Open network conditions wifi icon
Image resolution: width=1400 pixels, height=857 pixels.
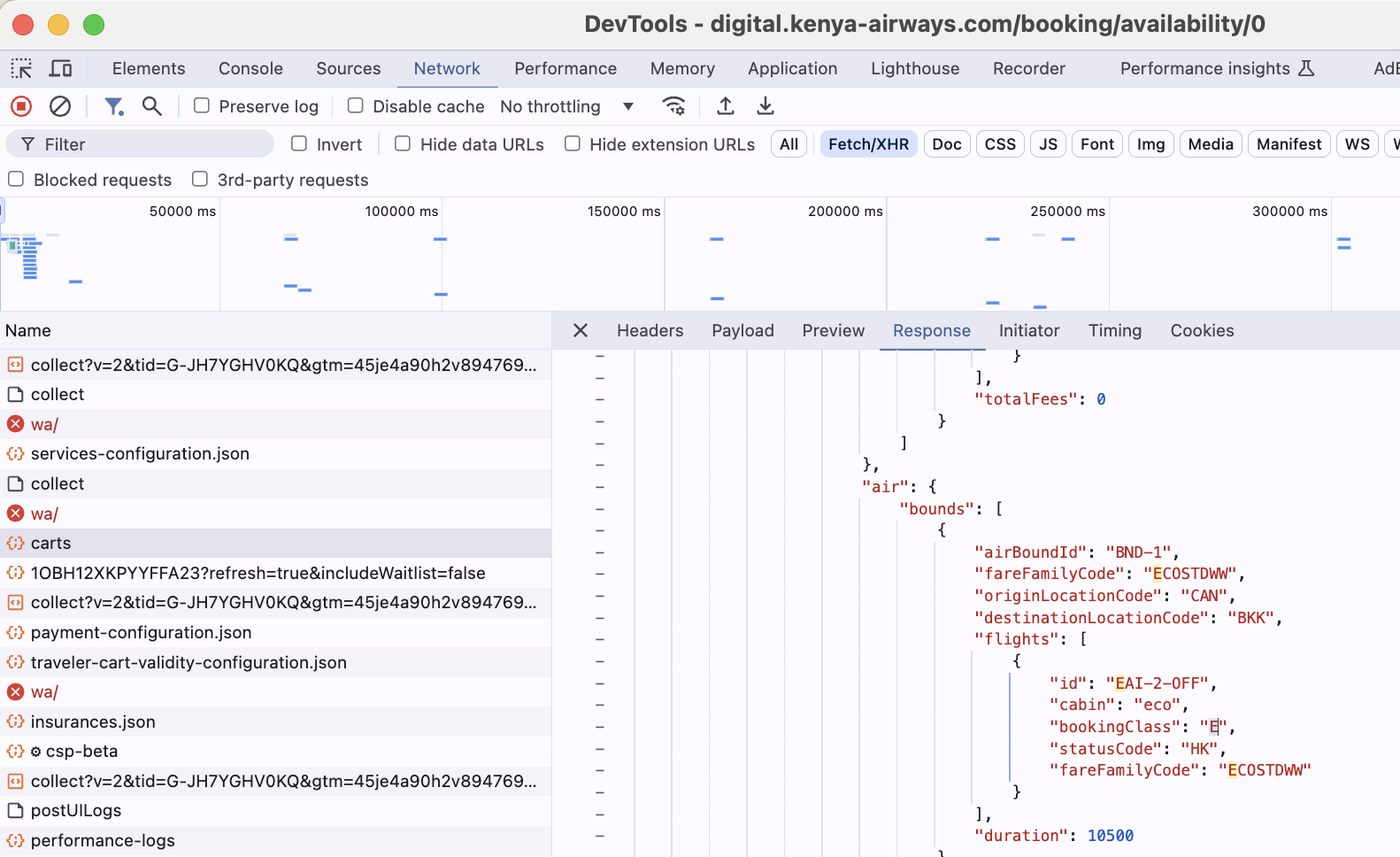pyautogui.click(x=673, y=106)
